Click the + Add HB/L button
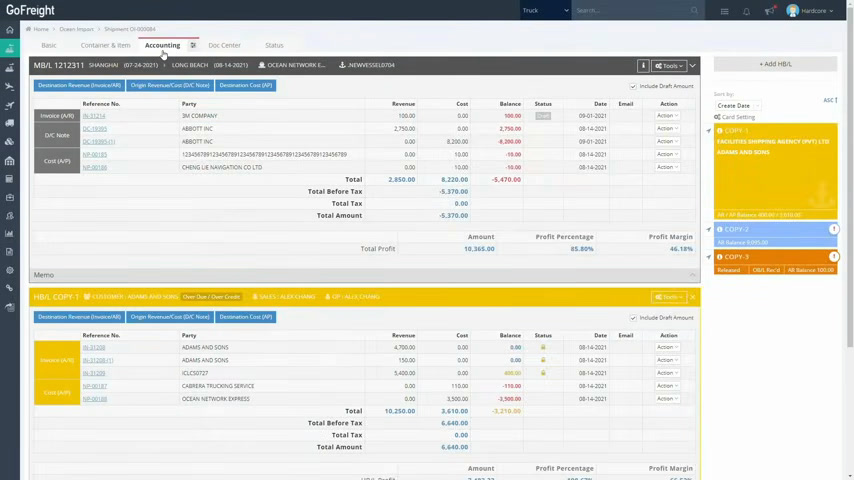The image size is (854, 480). click(x=776, y=64)
